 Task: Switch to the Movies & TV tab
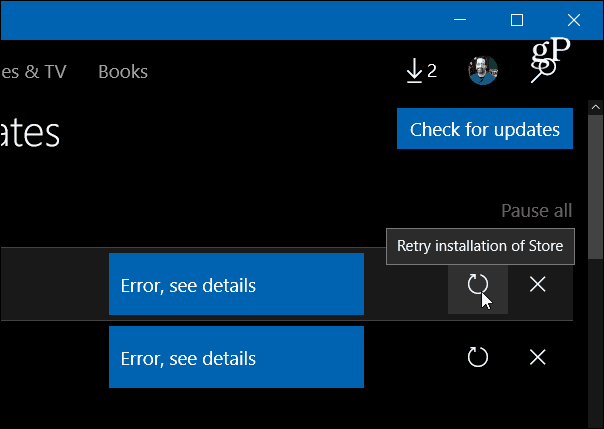click(x=33, y=72)
